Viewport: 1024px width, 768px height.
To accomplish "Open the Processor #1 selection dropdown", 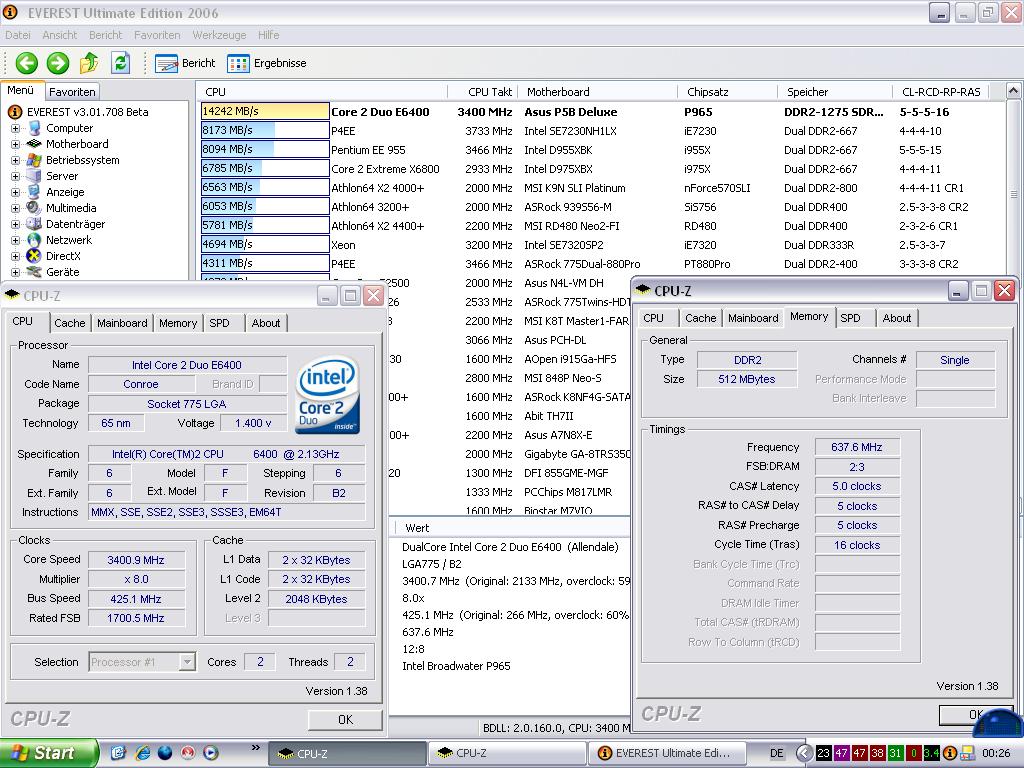I will (x=187, y=662).
